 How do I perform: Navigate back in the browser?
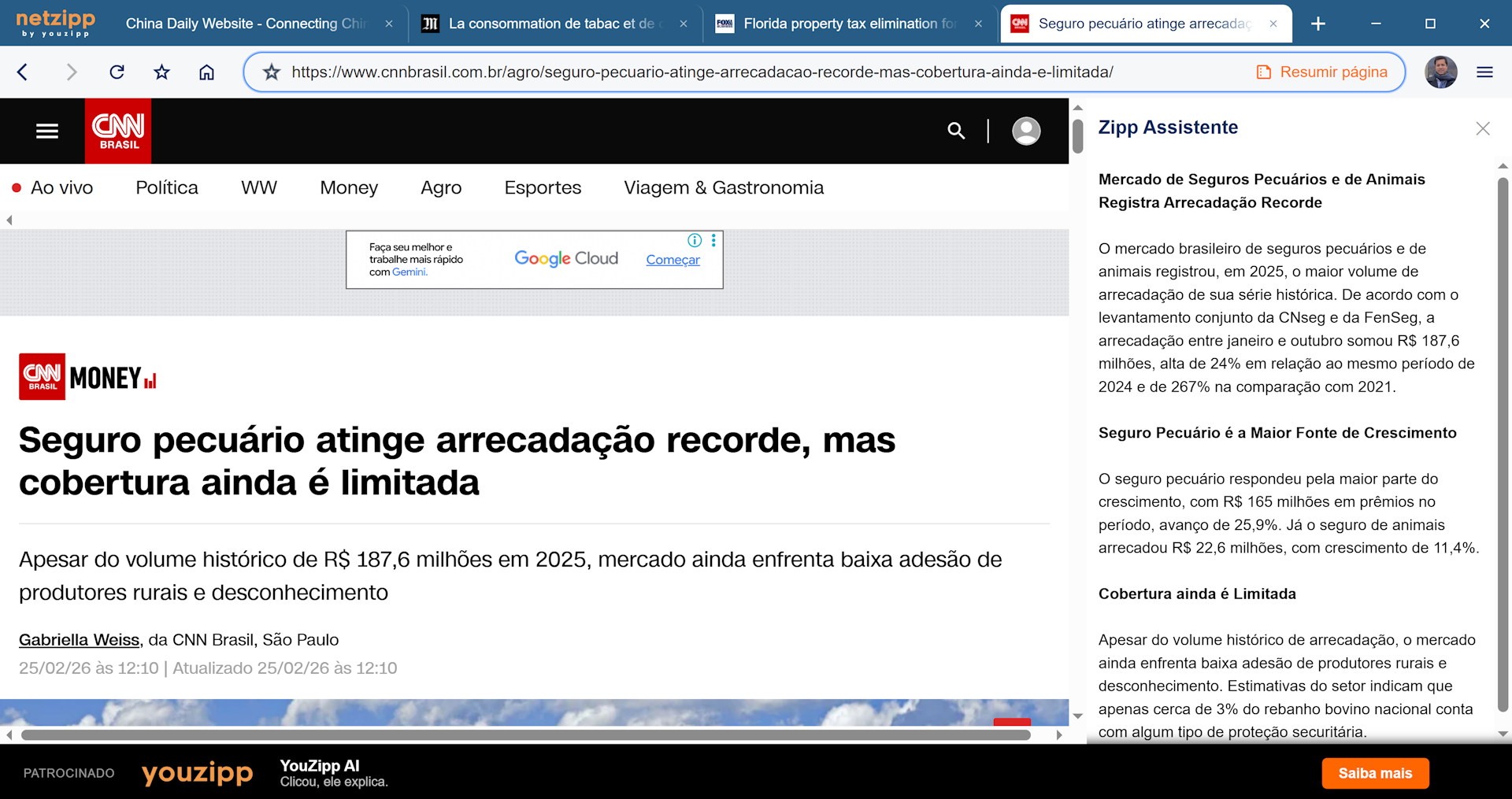[23, 72]
